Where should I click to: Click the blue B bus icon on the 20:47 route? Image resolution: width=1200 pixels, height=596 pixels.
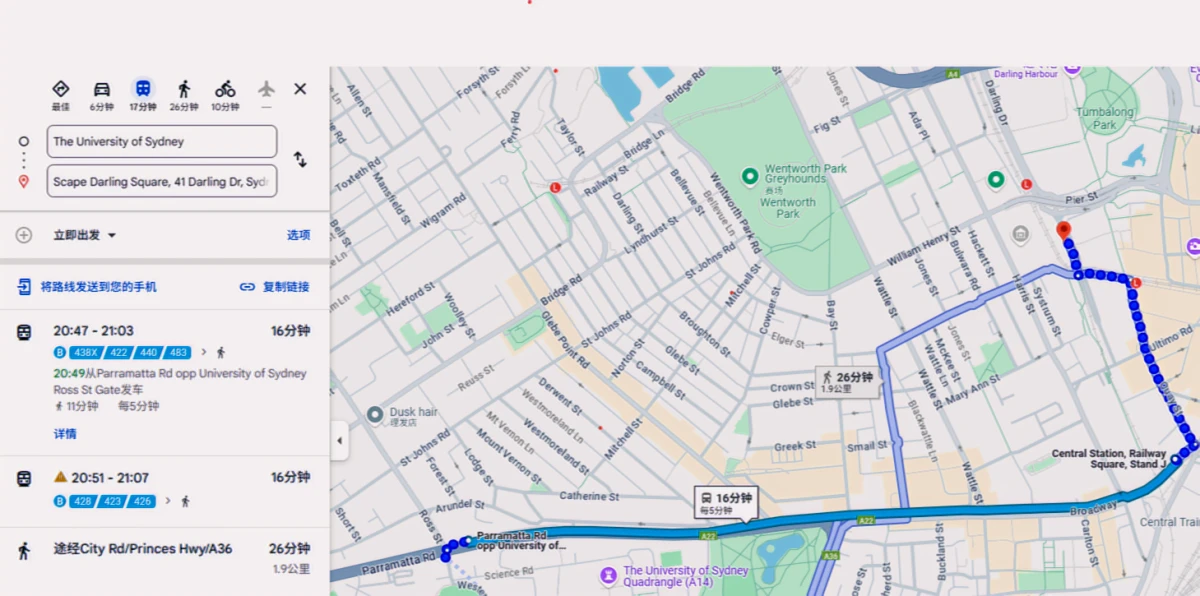pos(60,352)
